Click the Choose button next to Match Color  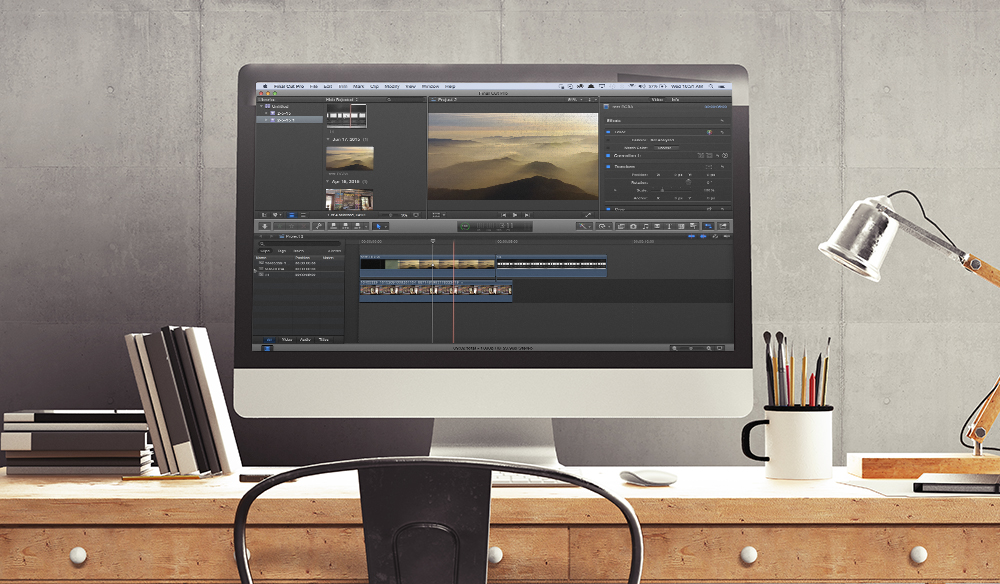[666, 147]
